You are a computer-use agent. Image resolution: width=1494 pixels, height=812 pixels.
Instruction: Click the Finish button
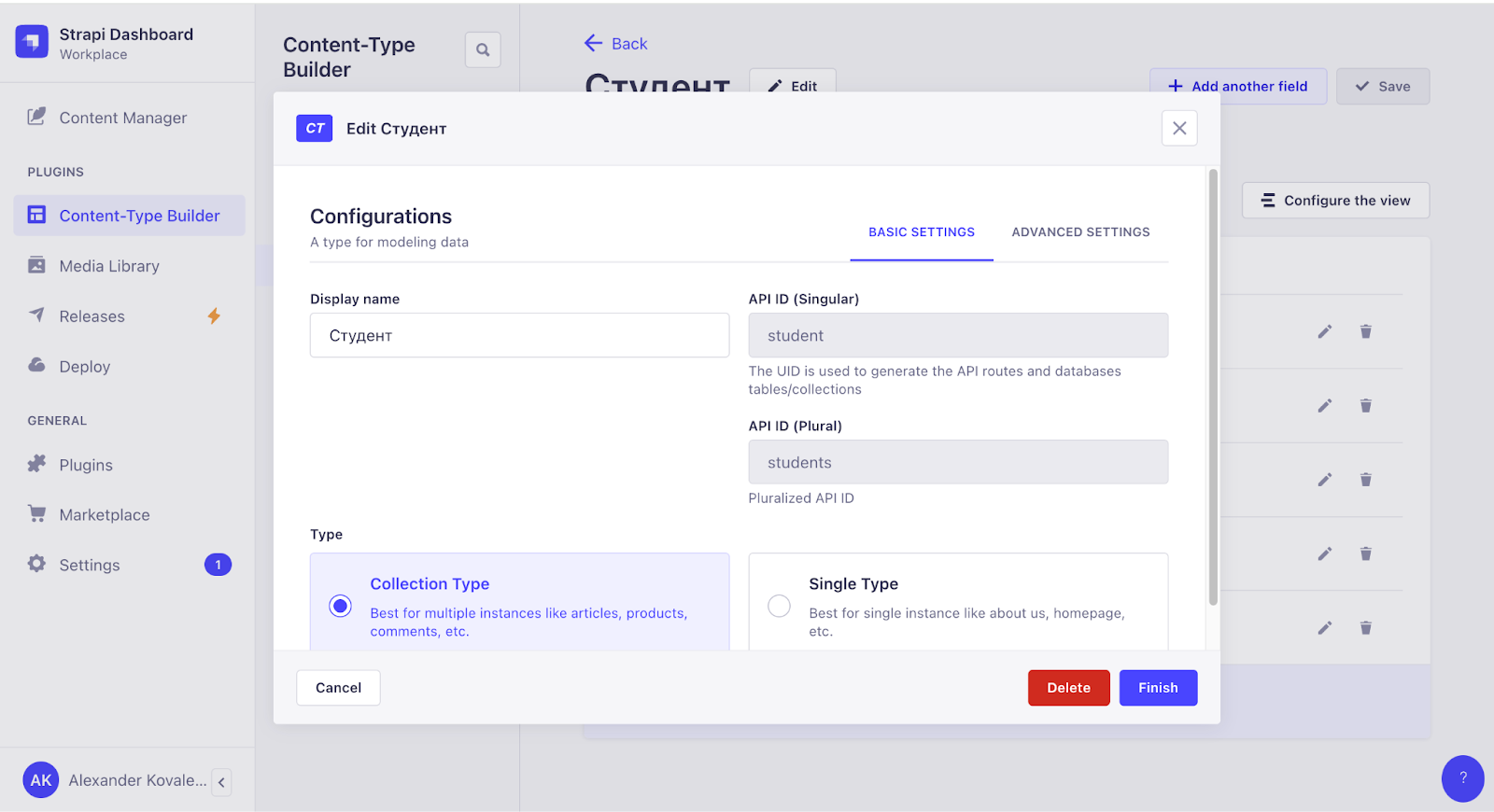[1158, 688]
